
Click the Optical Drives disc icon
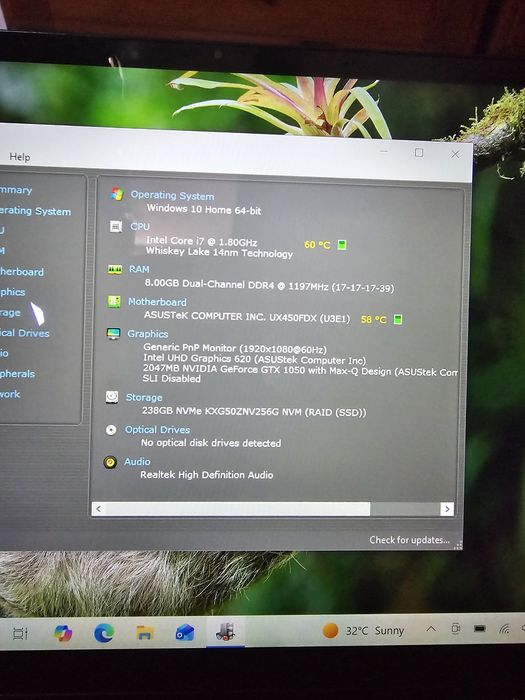[111, 429]
